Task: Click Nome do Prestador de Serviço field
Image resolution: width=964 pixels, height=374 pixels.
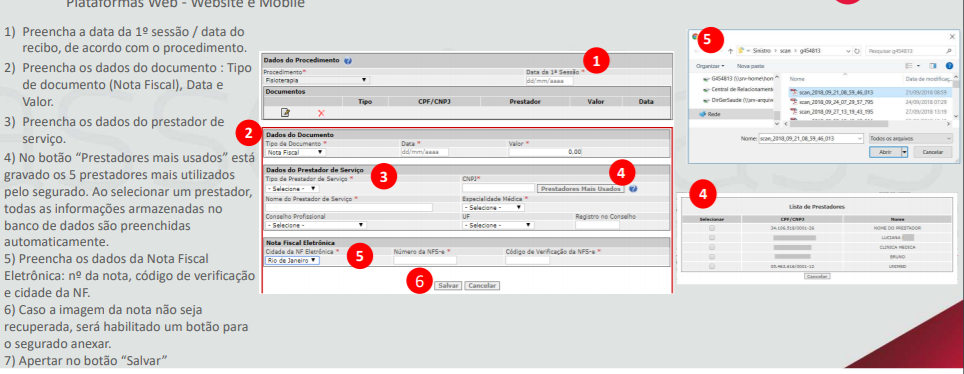Action: click(x=349, y=207)
